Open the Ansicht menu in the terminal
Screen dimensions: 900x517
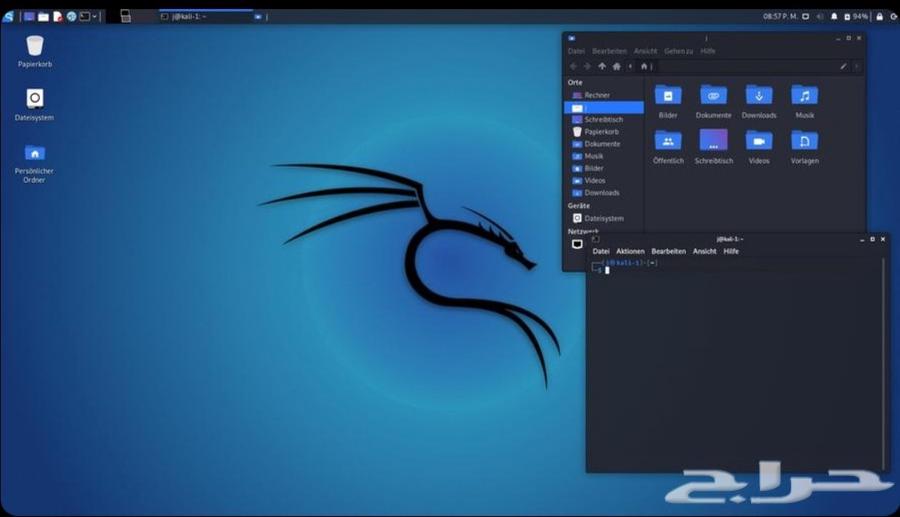tap(704, 251)
